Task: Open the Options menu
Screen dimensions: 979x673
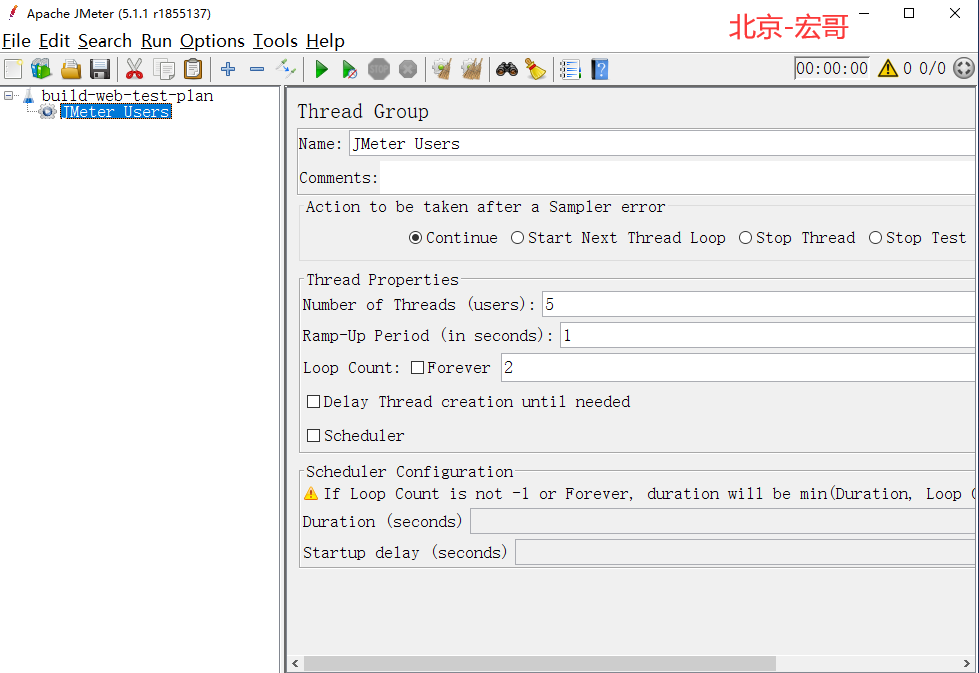Action: pyautogui.click(x=212, y=41)
